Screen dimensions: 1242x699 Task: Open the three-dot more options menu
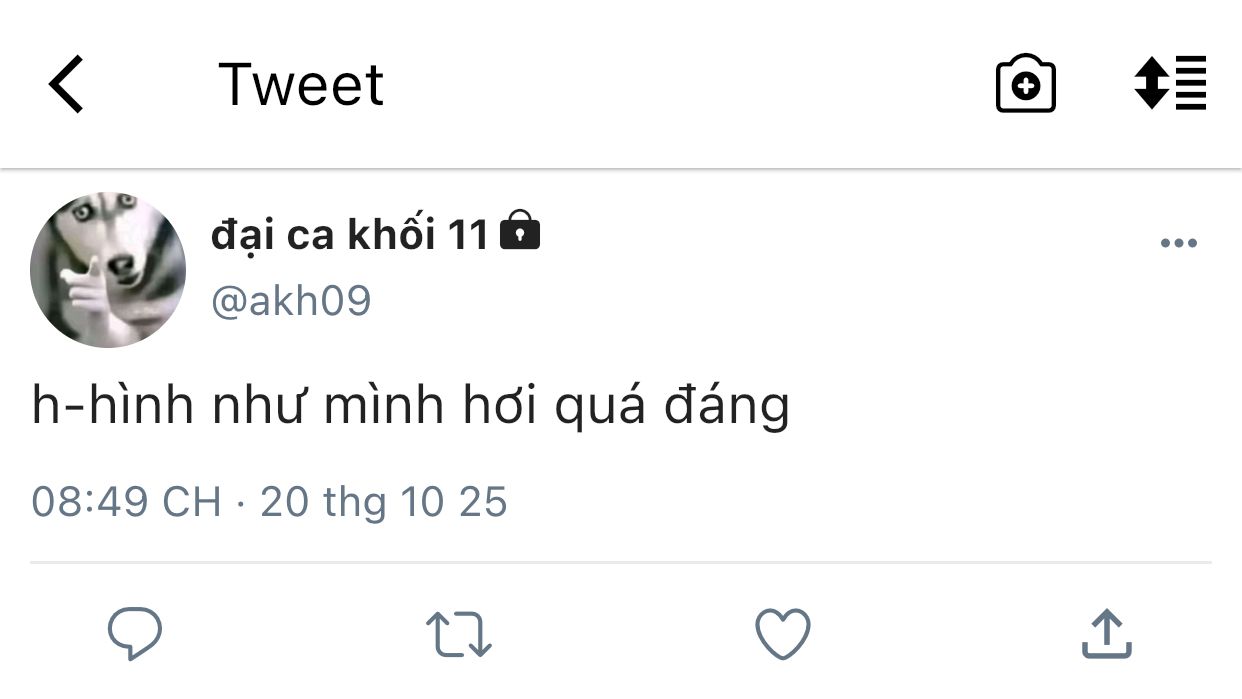[x=1178, y=243]
